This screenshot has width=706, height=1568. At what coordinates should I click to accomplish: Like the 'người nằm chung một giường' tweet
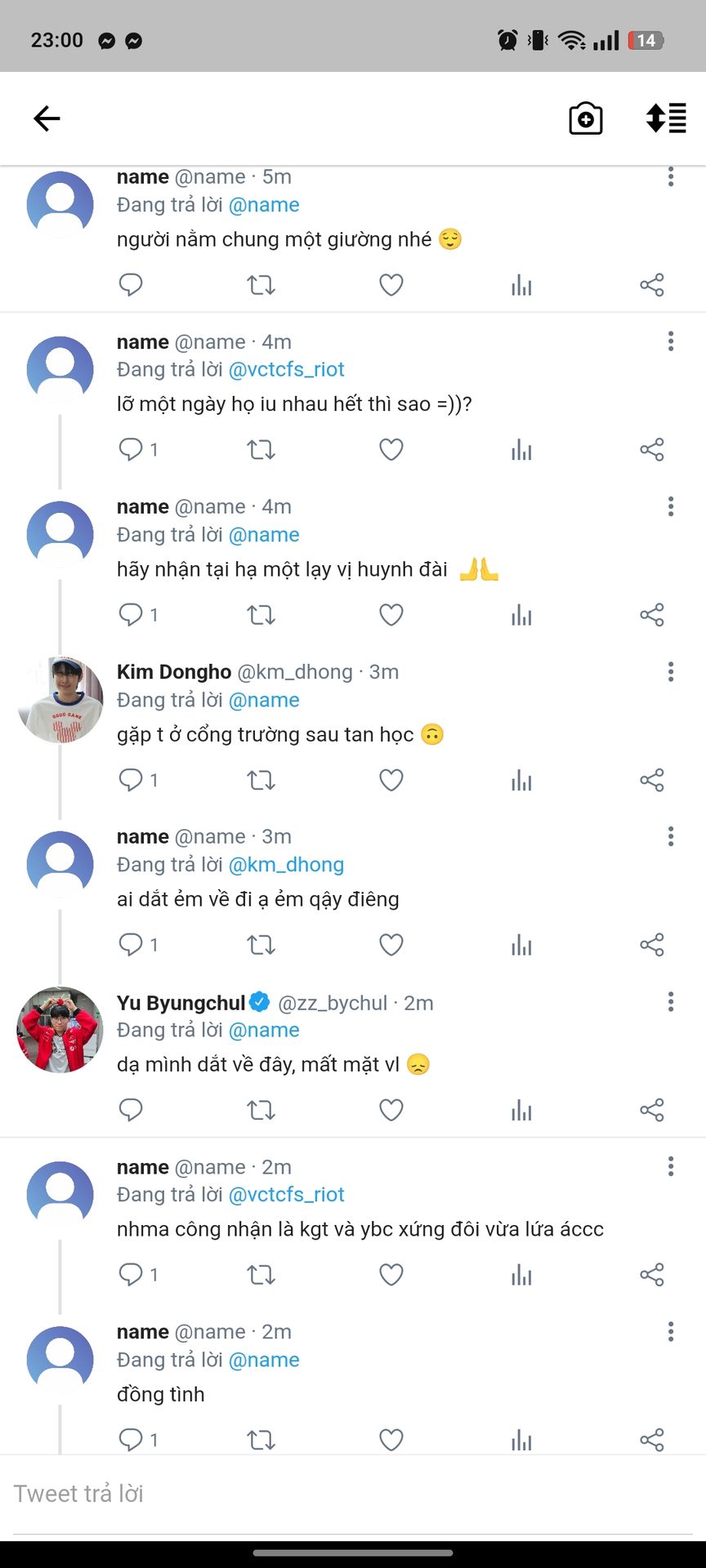coord(391,285)
